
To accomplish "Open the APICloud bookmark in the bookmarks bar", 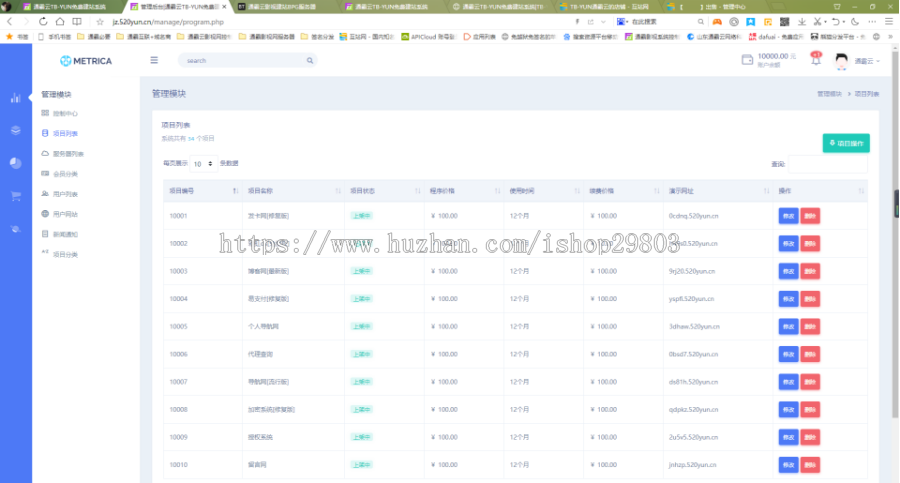I will click(x=428, y=37).
